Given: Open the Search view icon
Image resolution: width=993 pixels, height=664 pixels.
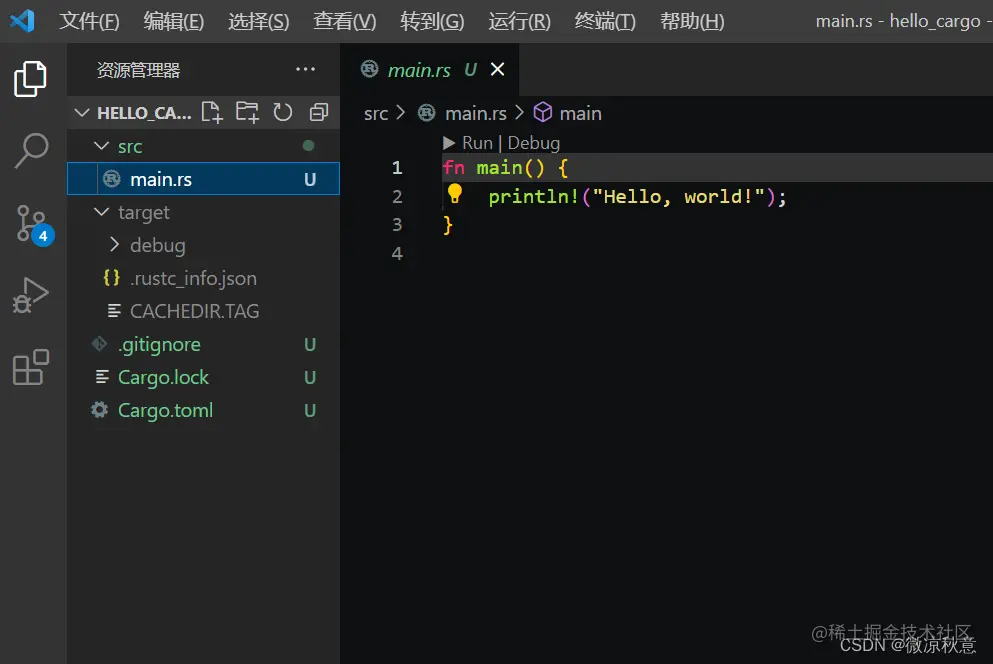Looking at the screenshot, I should pyautogui.click(x=31, y=151).
